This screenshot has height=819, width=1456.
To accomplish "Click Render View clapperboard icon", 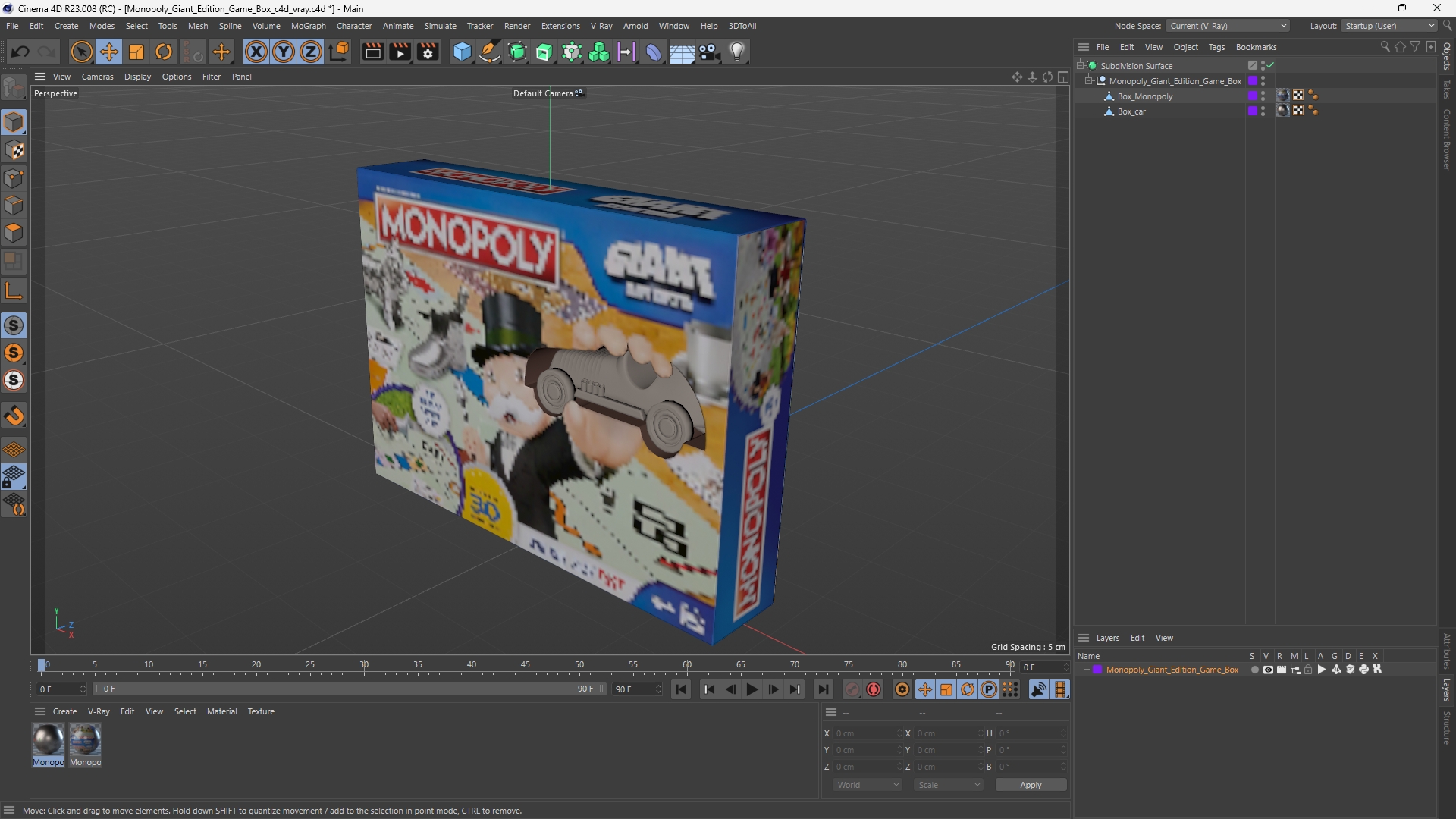I will pos(372,52).
